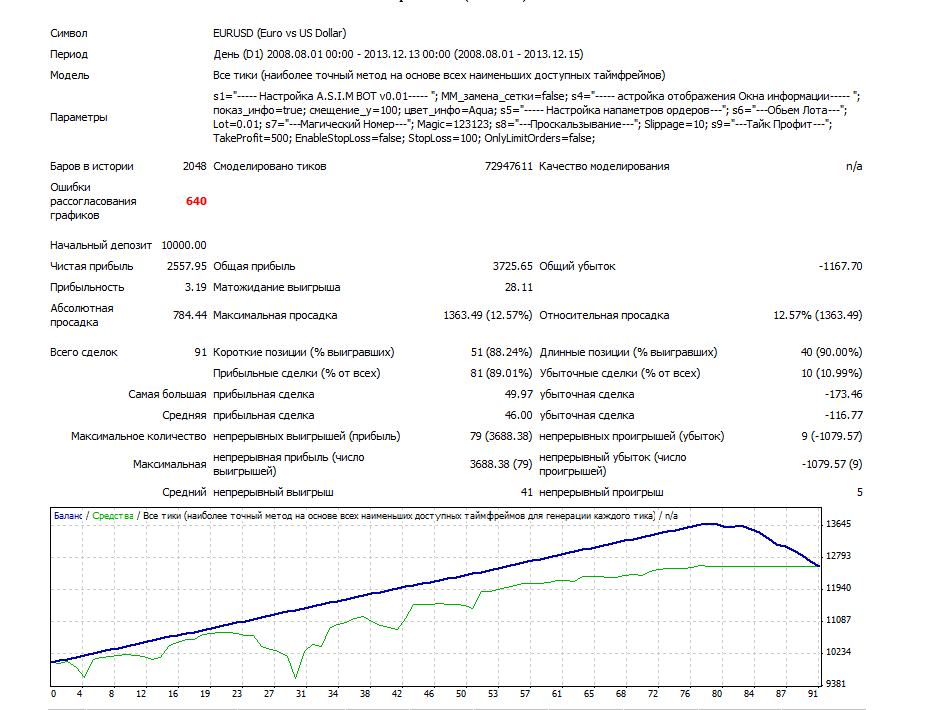Click the bars in history value "2048"
Image resolution: width=942 pixels, height=710 pixels.
pos(195,166)
